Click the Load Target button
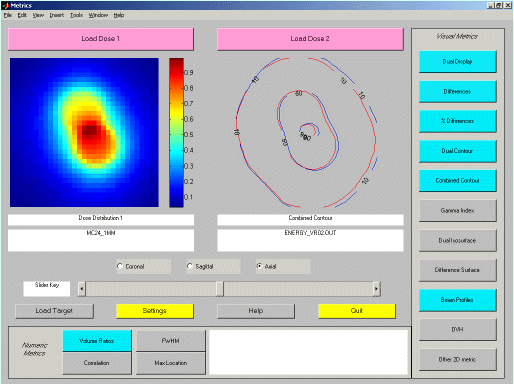 [54, 311]
